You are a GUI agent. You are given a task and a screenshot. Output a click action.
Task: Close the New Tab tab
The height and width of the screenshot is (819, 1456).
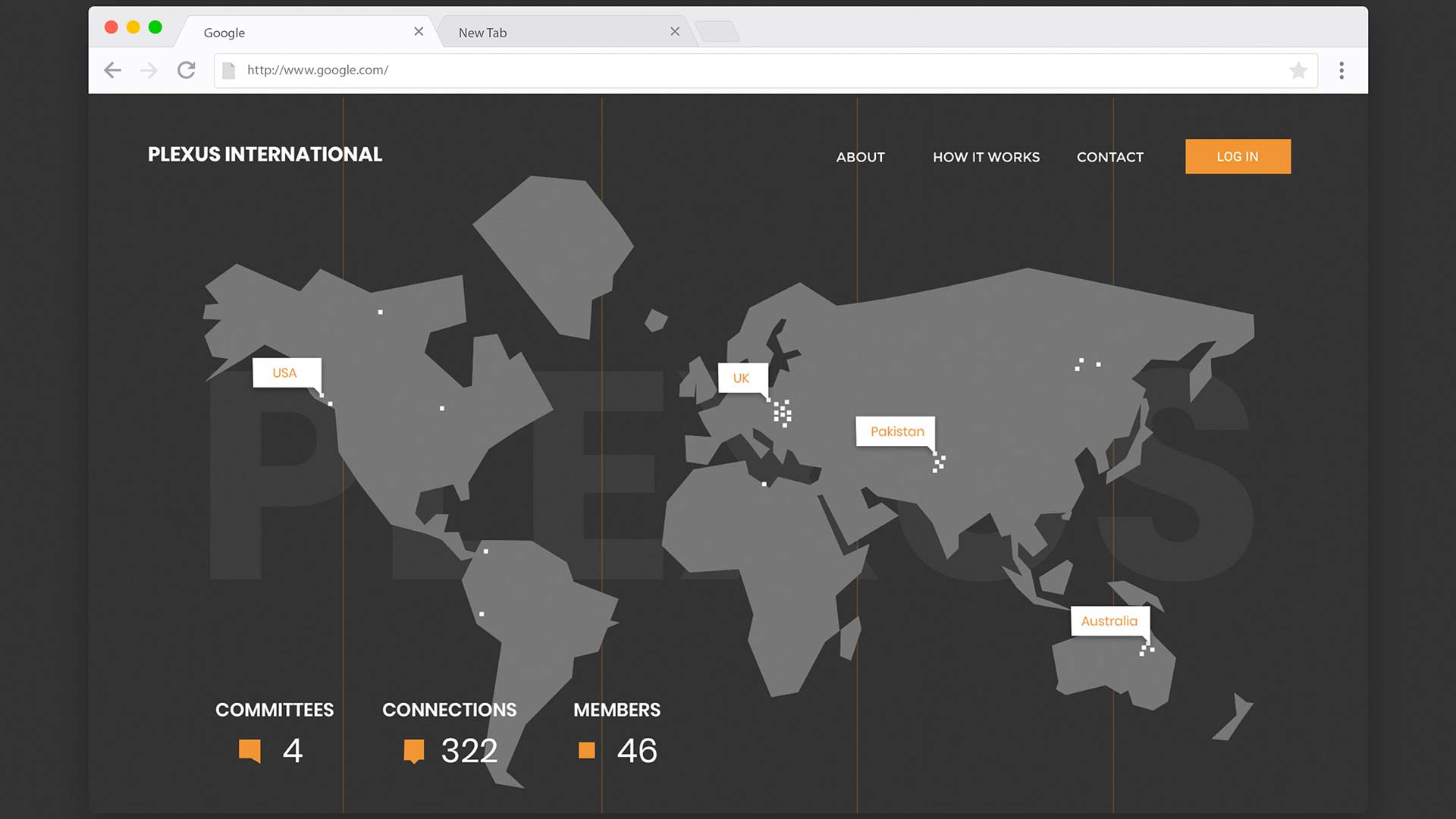click(675, 32)
